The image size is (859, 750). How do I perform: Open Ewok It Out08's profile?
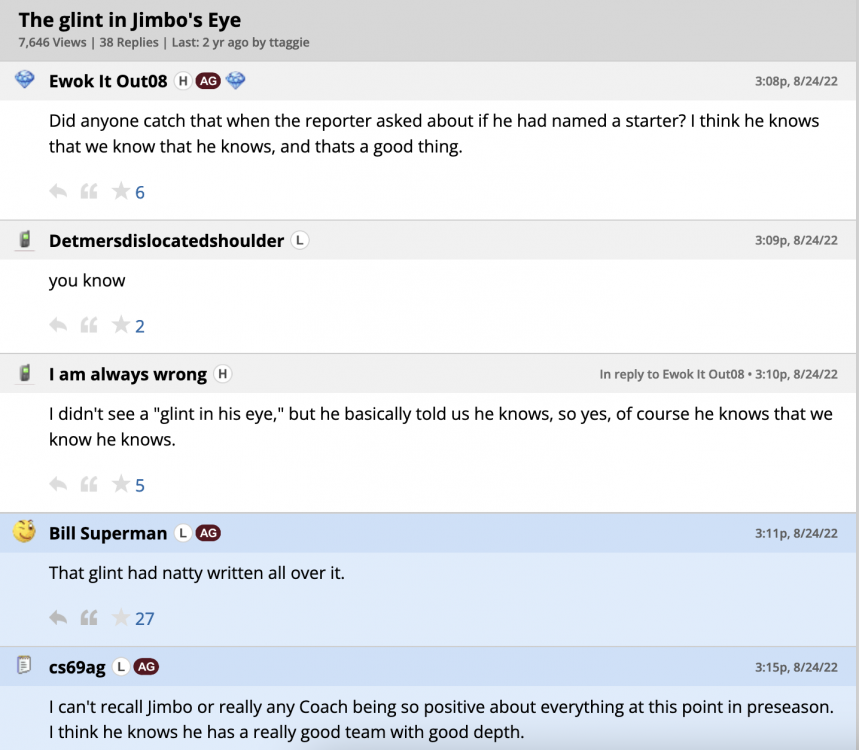coord(108,81)
